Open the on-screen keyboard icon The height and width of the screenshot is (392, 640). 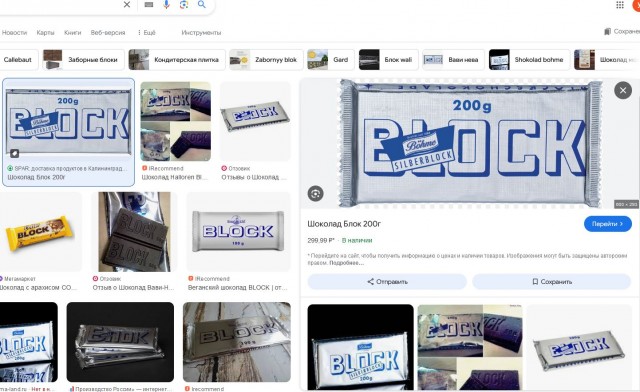(149, 4)
